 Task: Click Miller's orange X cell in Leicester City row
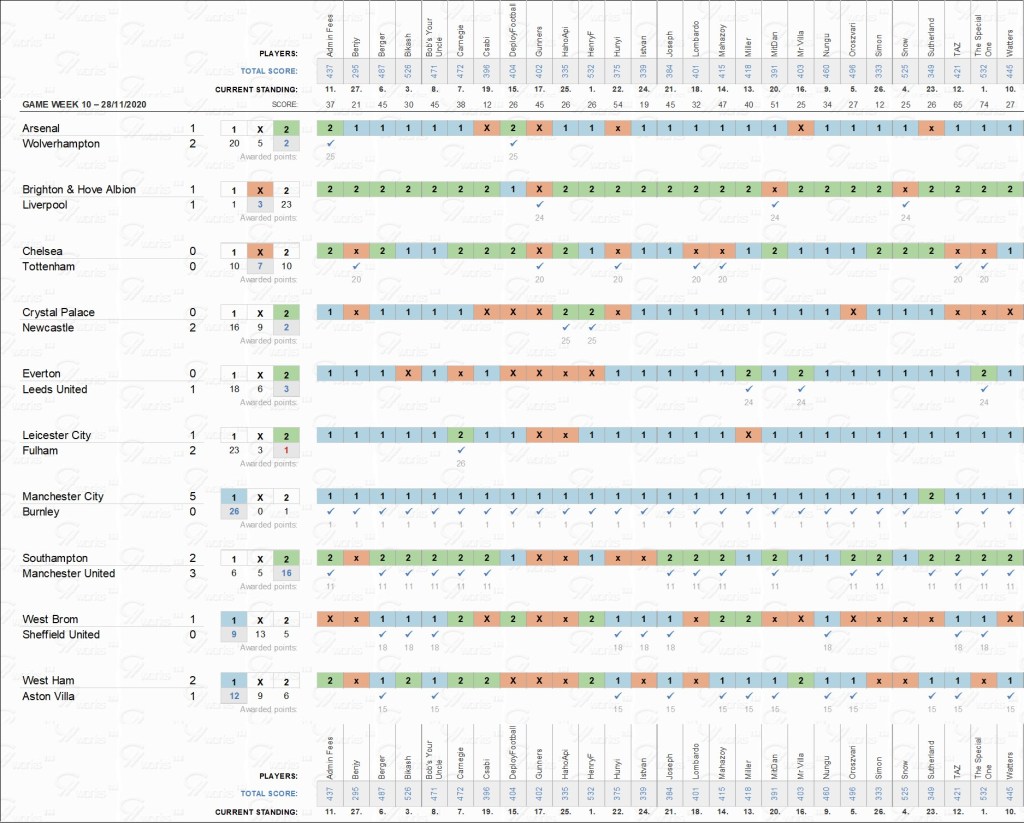click(748, 435)
